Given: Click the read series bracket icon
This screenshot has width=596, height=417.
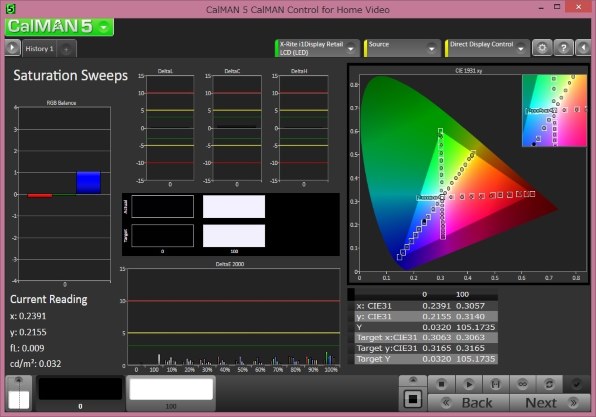Looking at the screenshot, I should pyautogui.click(x=496, y=384).
